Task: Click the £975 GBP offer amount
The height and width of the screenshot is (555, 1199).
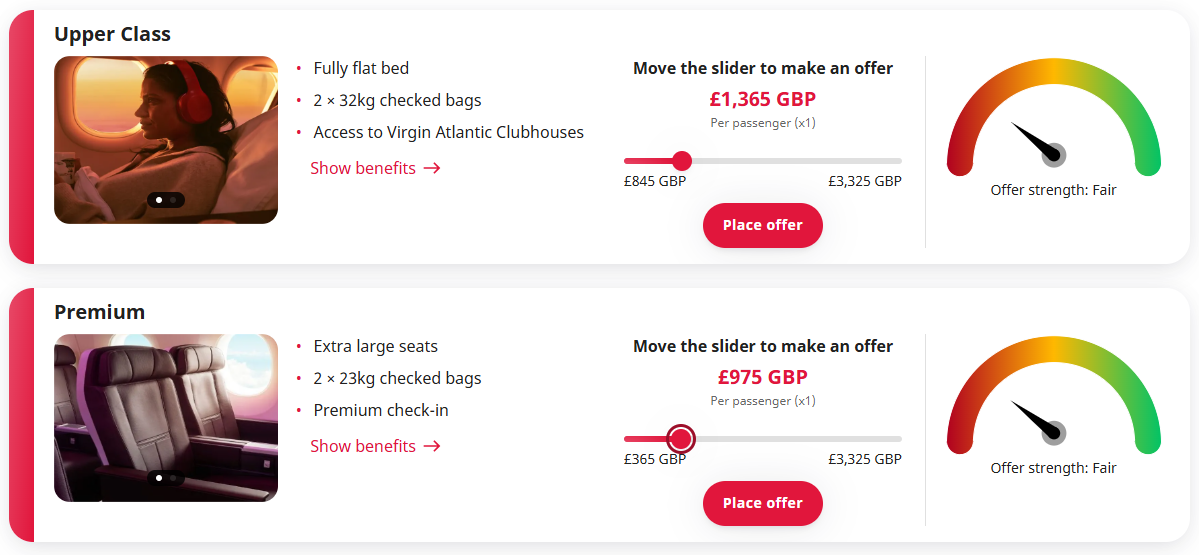Action: coord(762,377)
